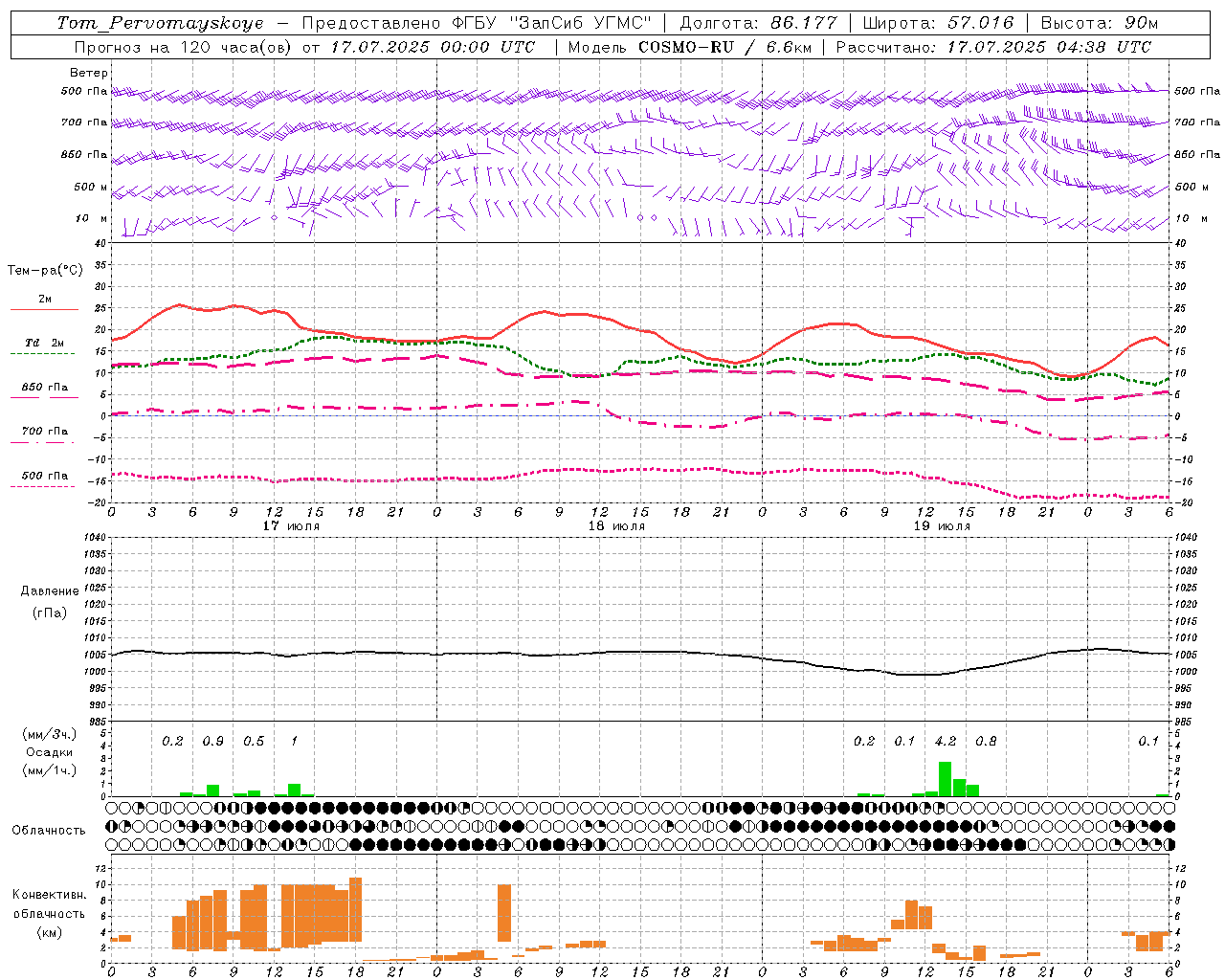Select the 'Долгота: 86.177' header value
1225x980 pixels.
[758, 23]
